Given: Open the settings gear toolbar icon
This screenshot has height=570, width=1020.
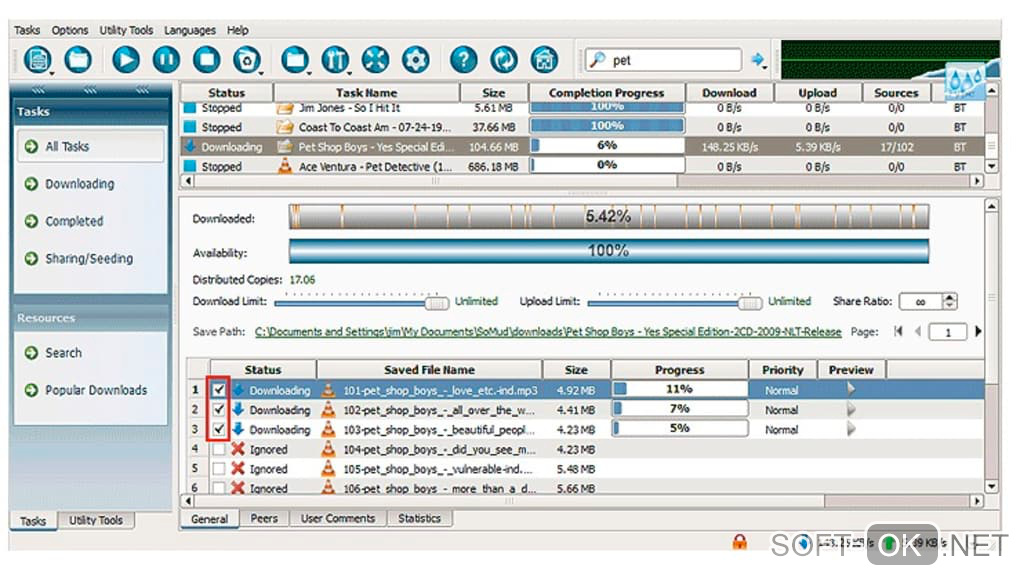Looking at the screenshot, I should click(x=415, y=60).
